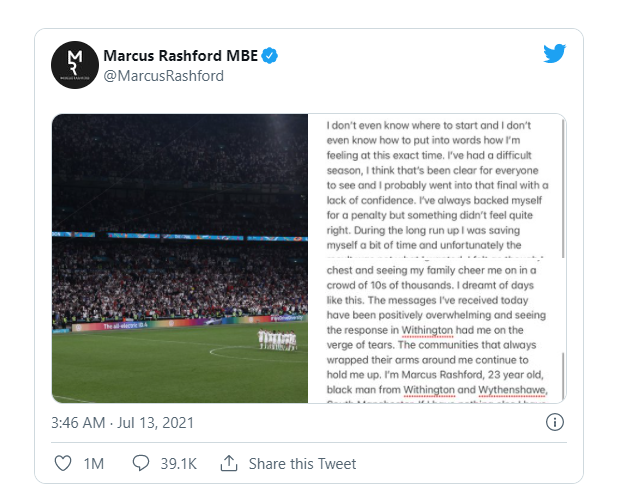Click the blue verified badge

pyautogui.click(x=270, y=55)
